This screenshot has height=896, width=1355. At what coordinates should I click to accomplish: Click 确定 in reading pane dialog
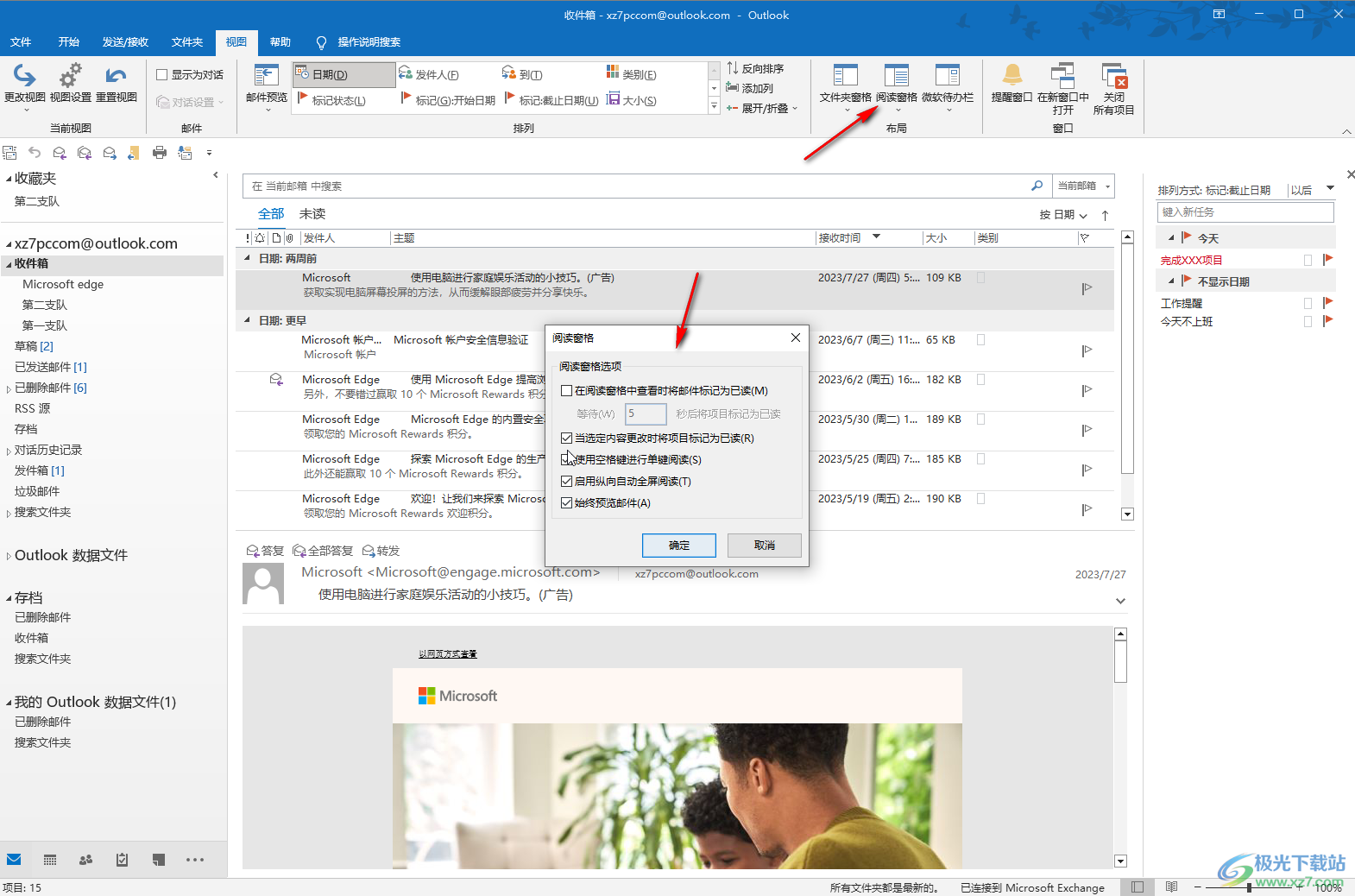click(x=679, y=546)
